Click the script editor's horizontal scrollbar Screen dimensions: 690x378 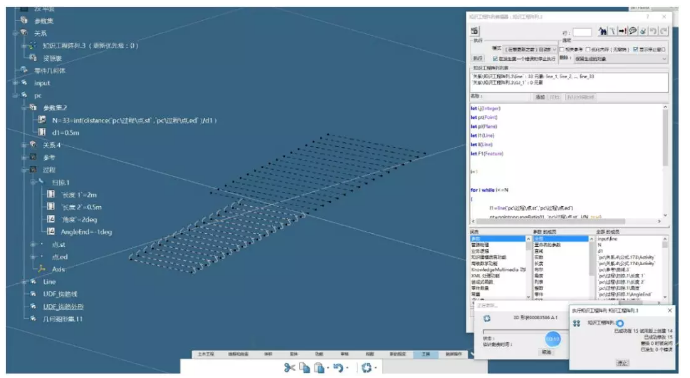[566, 221]
